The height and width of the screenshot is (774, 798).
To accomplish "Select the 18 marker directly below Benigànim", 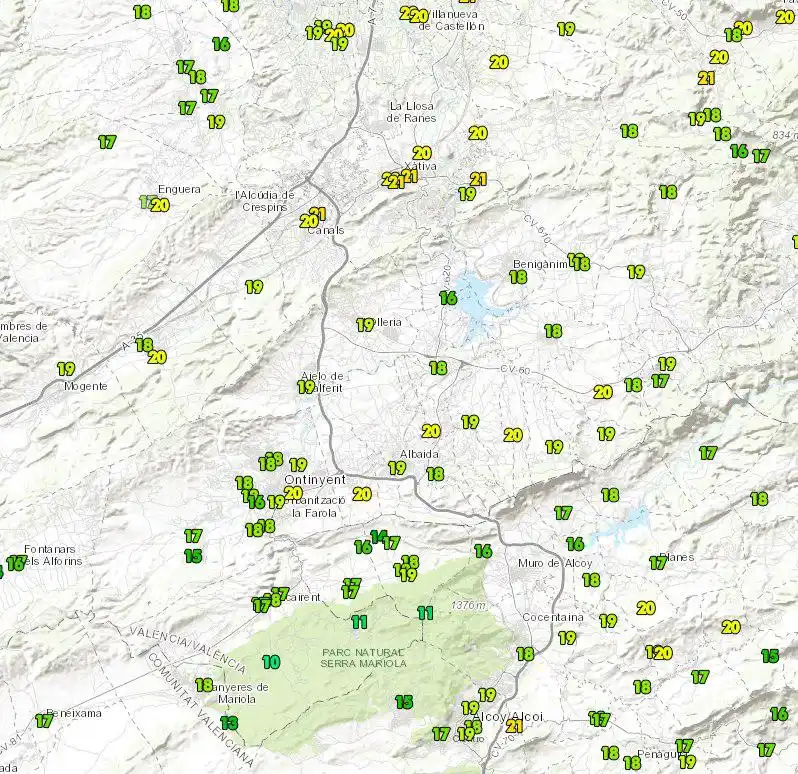I will [518, 277].
